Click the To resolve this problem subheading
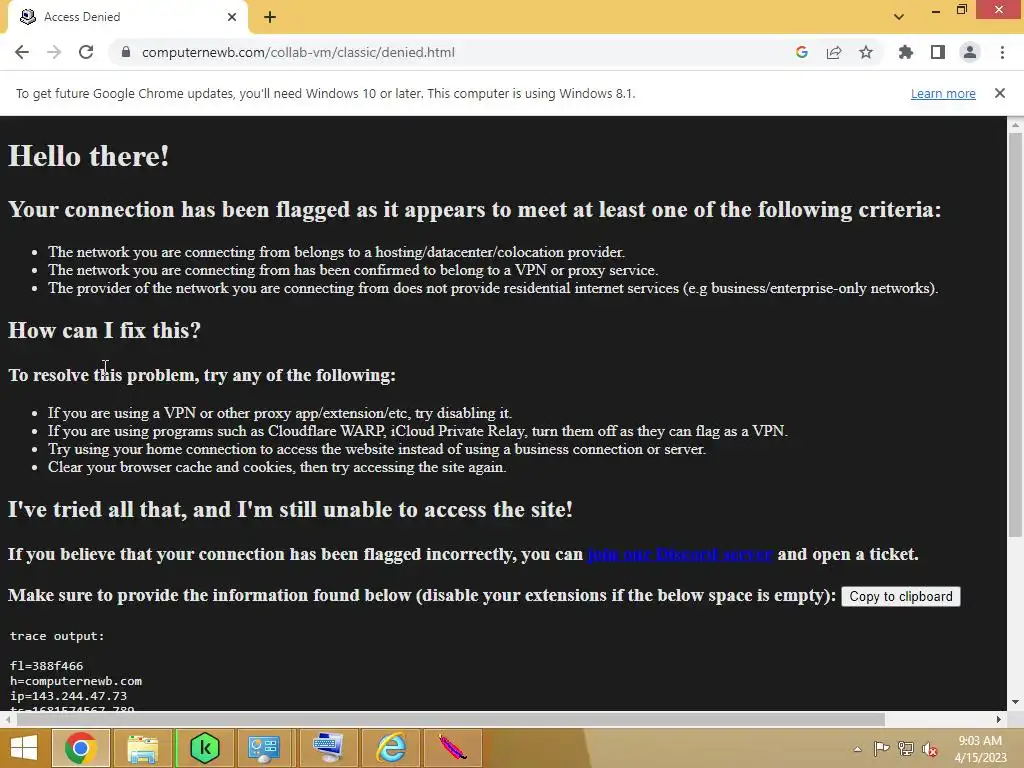The image size is (1024, 768). click(202, 375)
